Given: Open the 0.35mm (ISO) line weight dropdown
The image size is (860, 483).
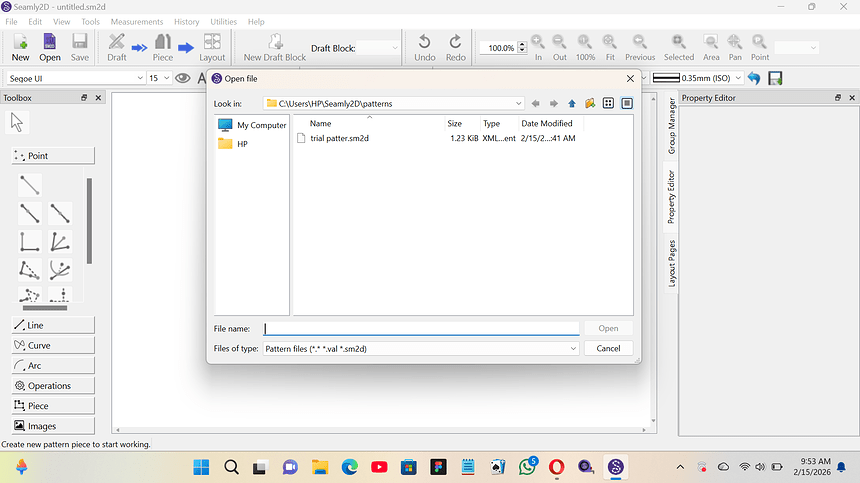Looking at the screenshot, I should click(x=738, y=78).
